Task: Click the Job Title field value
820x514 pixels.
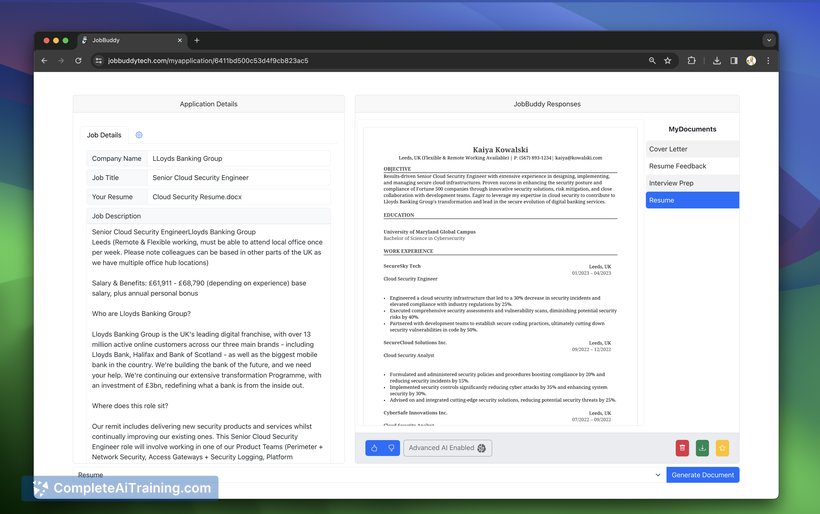Action: (238, 178)
